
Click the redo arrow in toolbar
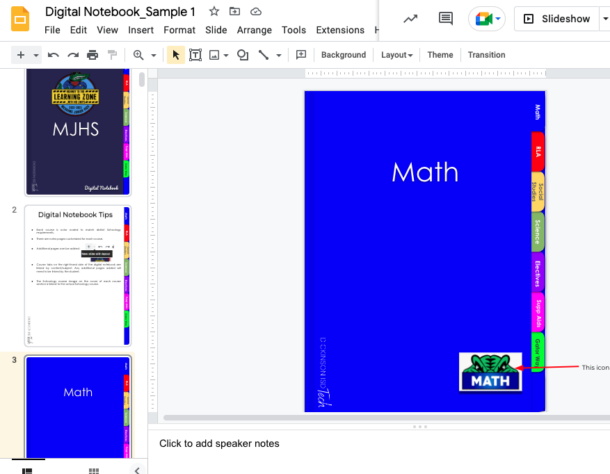click(72, 55)
